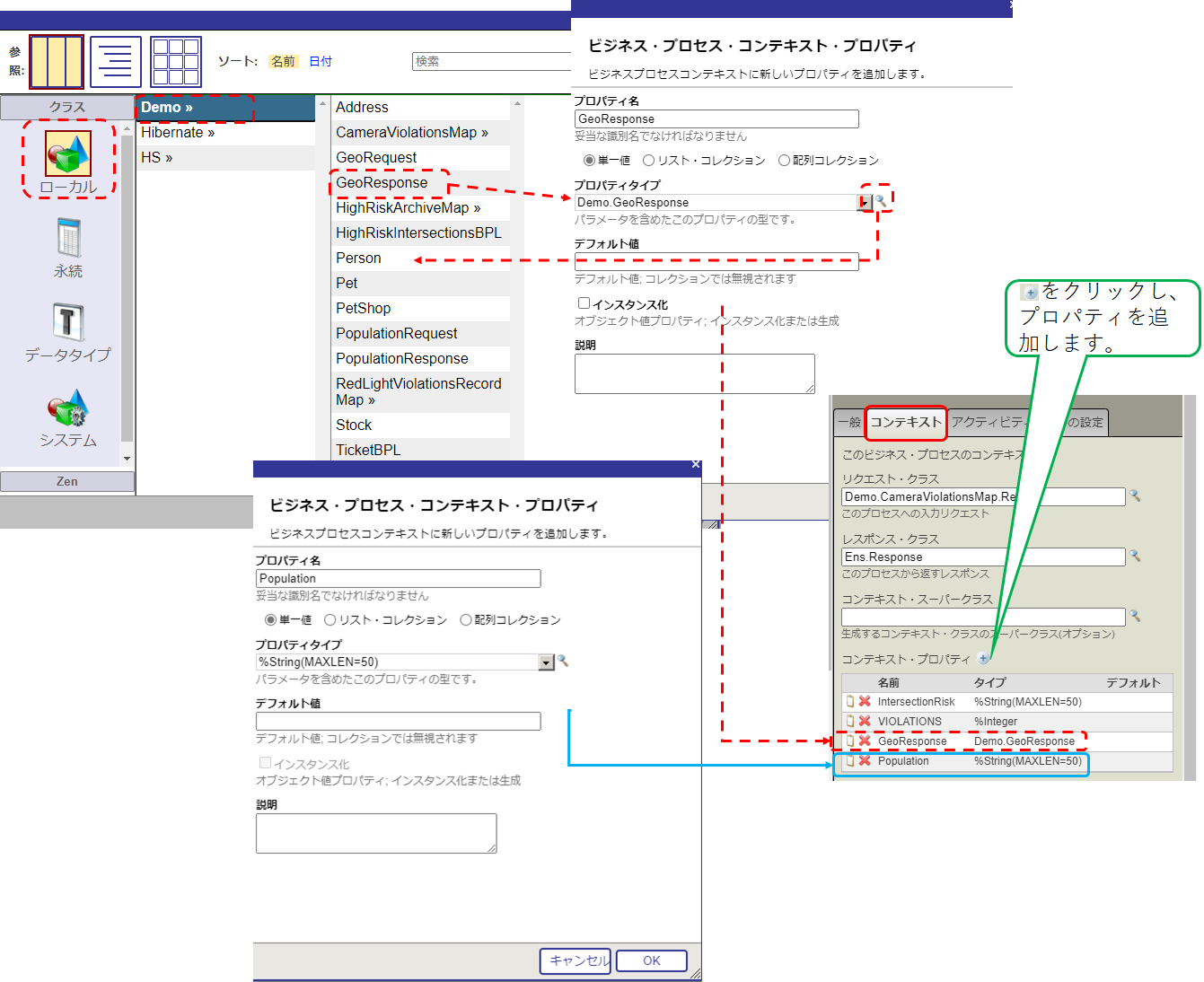Select 配列コレクション radio in Population dialog
The width and height of the screenshot is (1204, 982).
tap(465, 620)
